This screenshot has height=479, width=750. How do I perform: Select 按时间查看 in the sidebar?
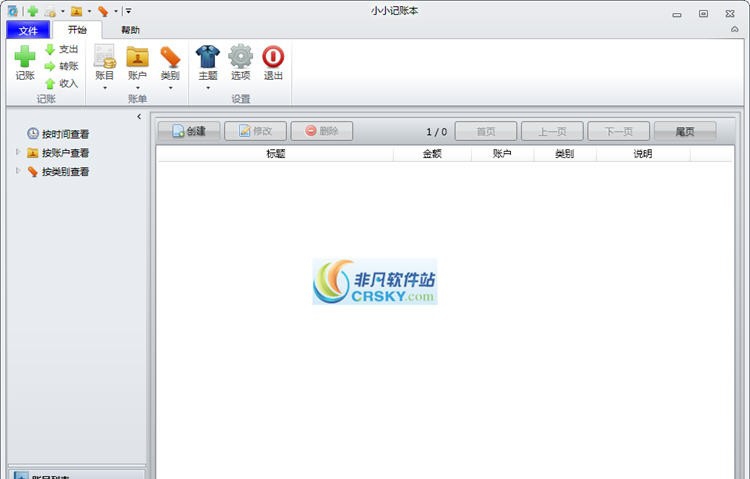pyautogui.click(x=65, y=134)
